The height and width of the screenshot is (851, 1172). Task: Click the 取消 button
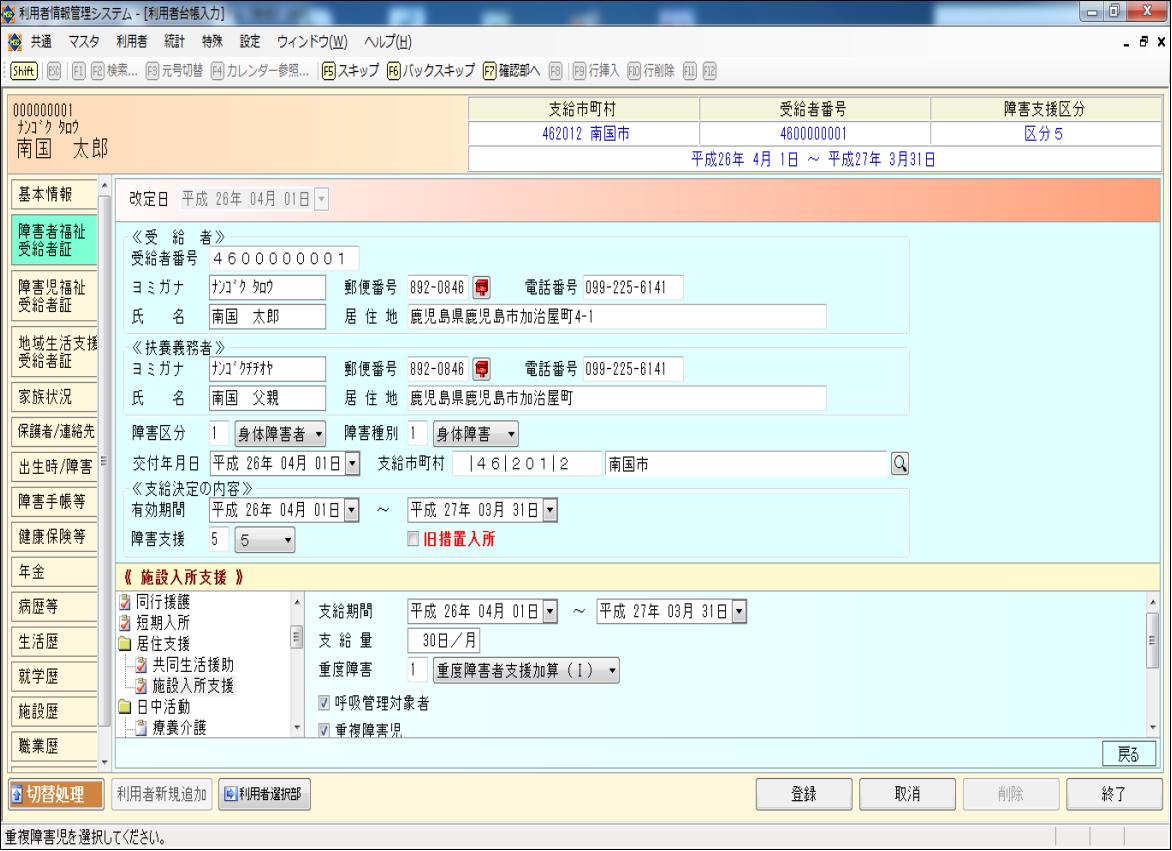tap(907, 794)
